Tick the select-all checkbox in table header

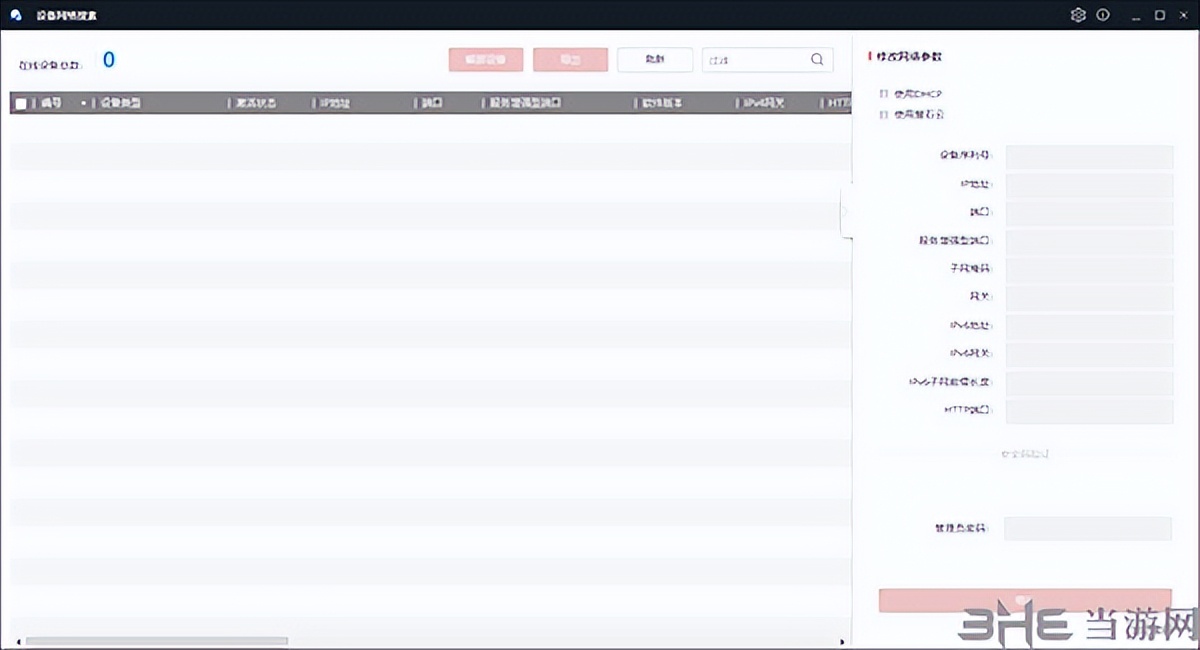click(x=21, y=104)
